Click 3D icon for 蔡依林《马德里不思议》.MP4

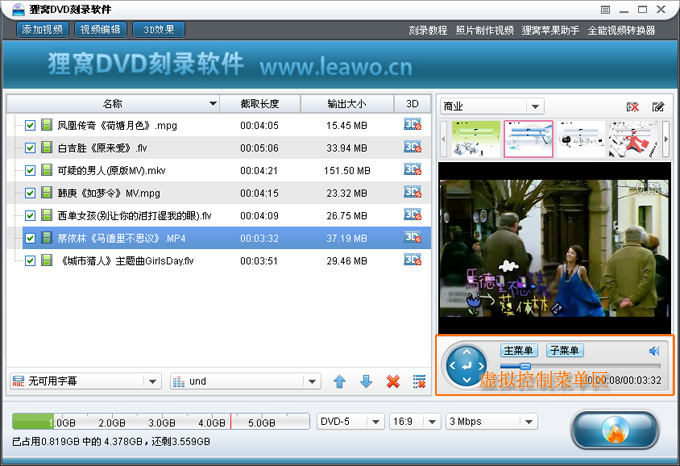pos(412,238)
